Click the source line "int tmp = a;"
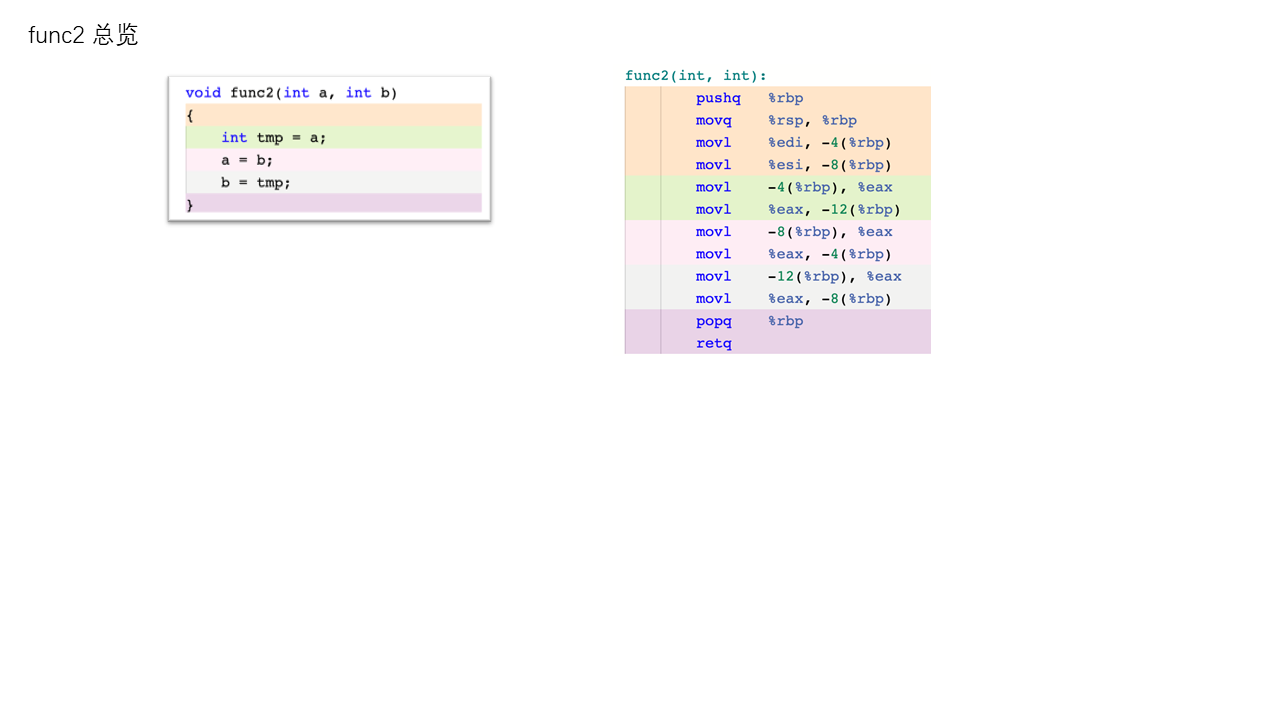Screen dimensions: 1280x720 pyautogui.click(x=274, y=138)
